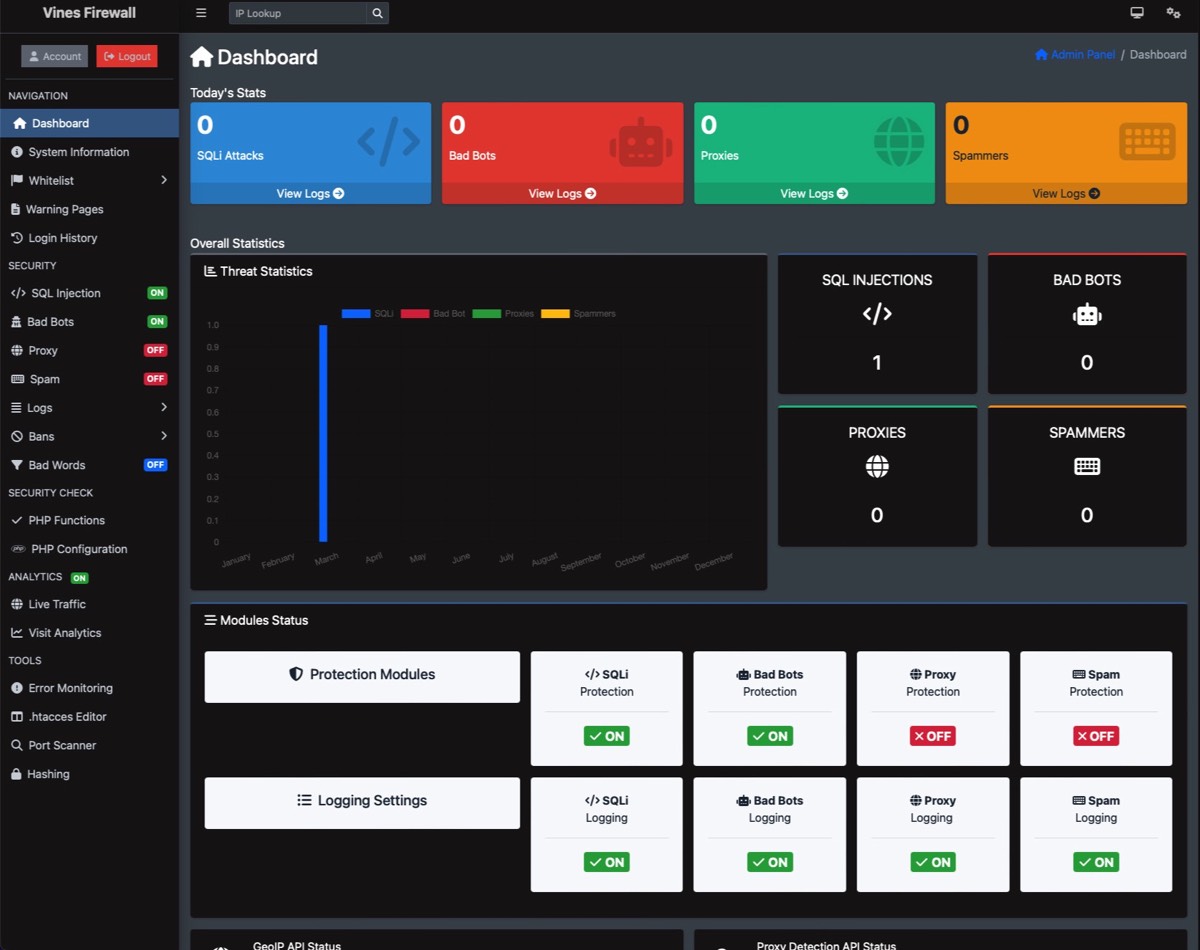Open View Logs for SQLi Attacks
Screen dimensions: 1200x950
click(310, 193)
